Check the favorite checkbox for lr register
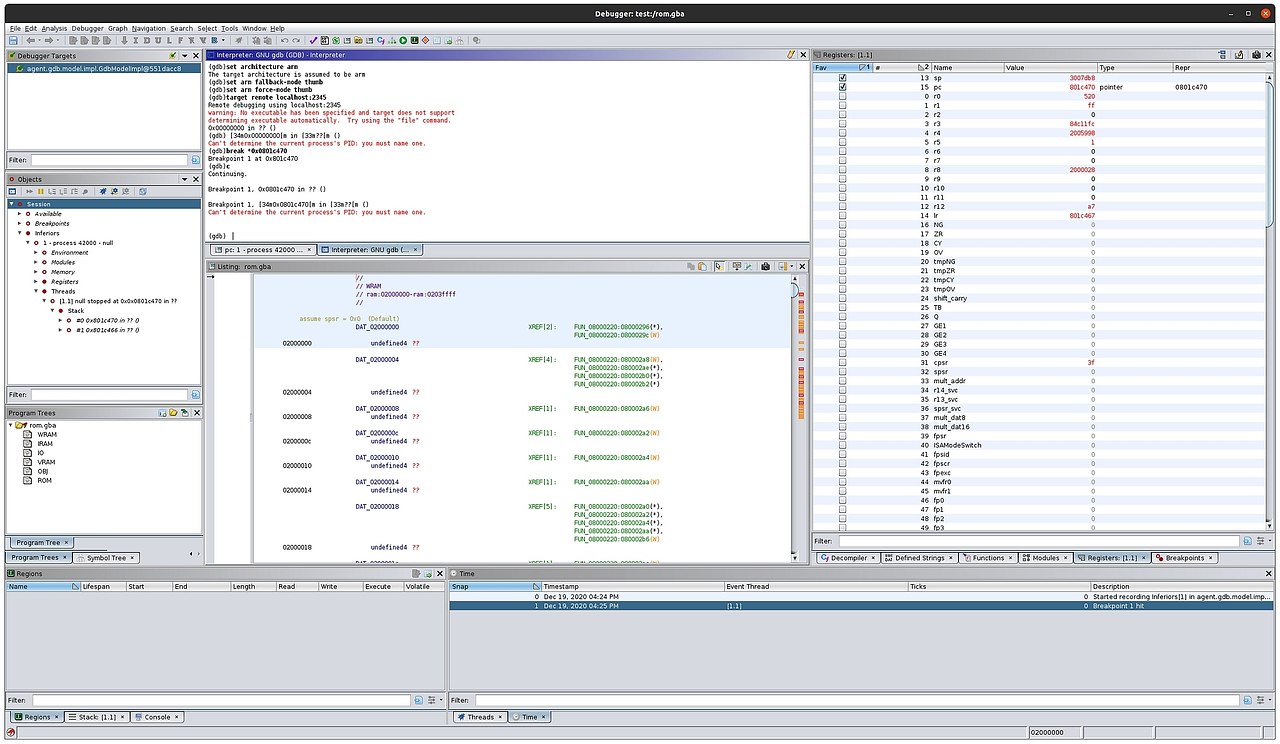 842,217
